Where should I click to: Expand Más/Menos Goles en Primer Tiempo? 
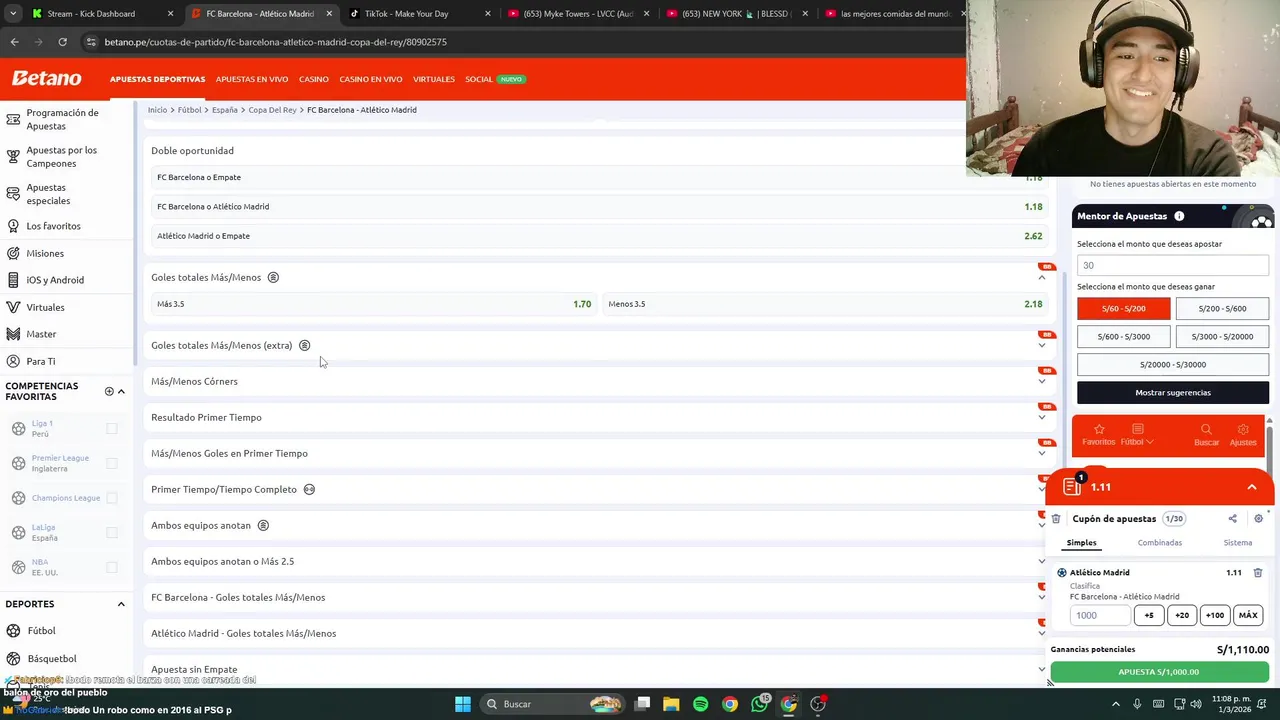[1041, 453]
